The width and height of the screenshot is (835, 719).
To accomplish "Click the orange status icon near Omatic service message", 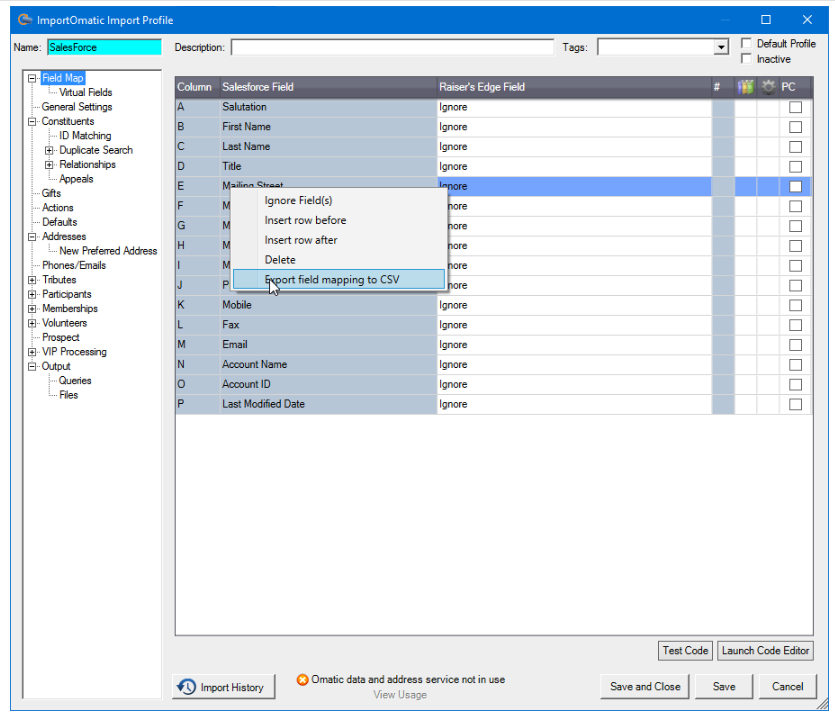I will (302, 678).
